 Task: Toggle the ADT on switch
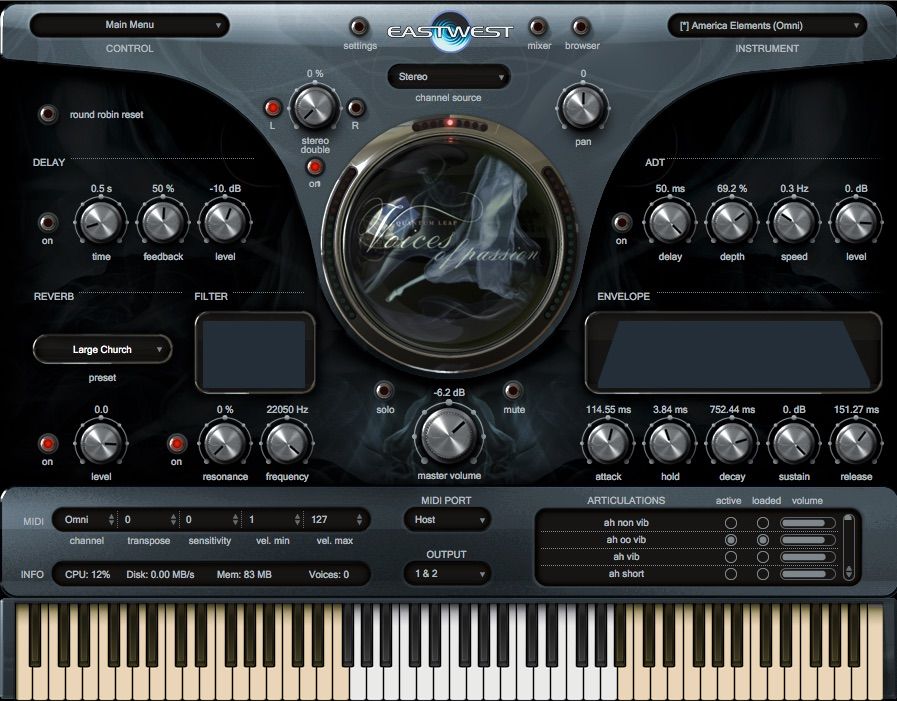click(621, 222)
